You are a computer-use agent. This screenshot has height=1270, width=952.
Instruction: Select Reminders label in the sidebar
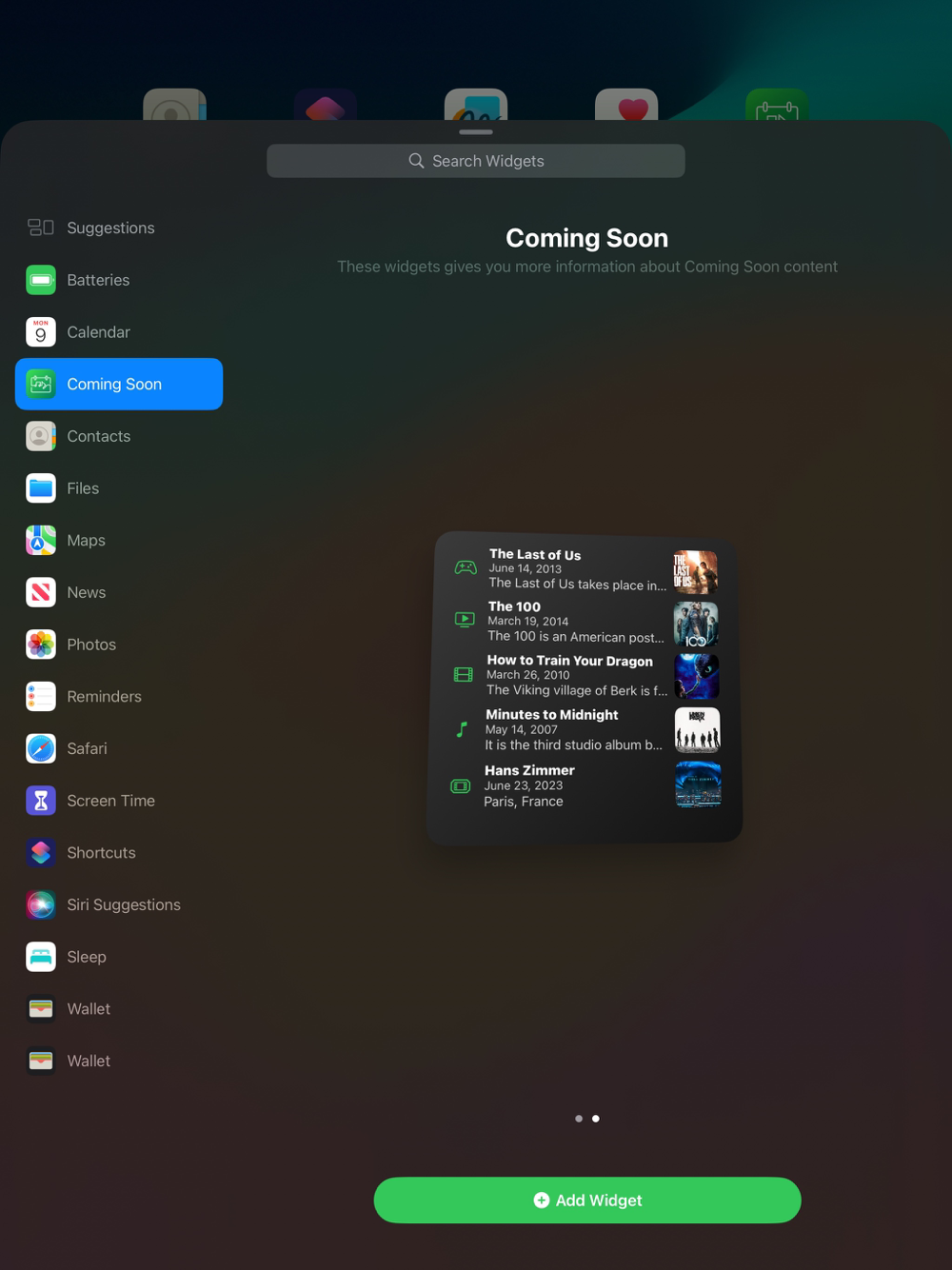(104, 696)
